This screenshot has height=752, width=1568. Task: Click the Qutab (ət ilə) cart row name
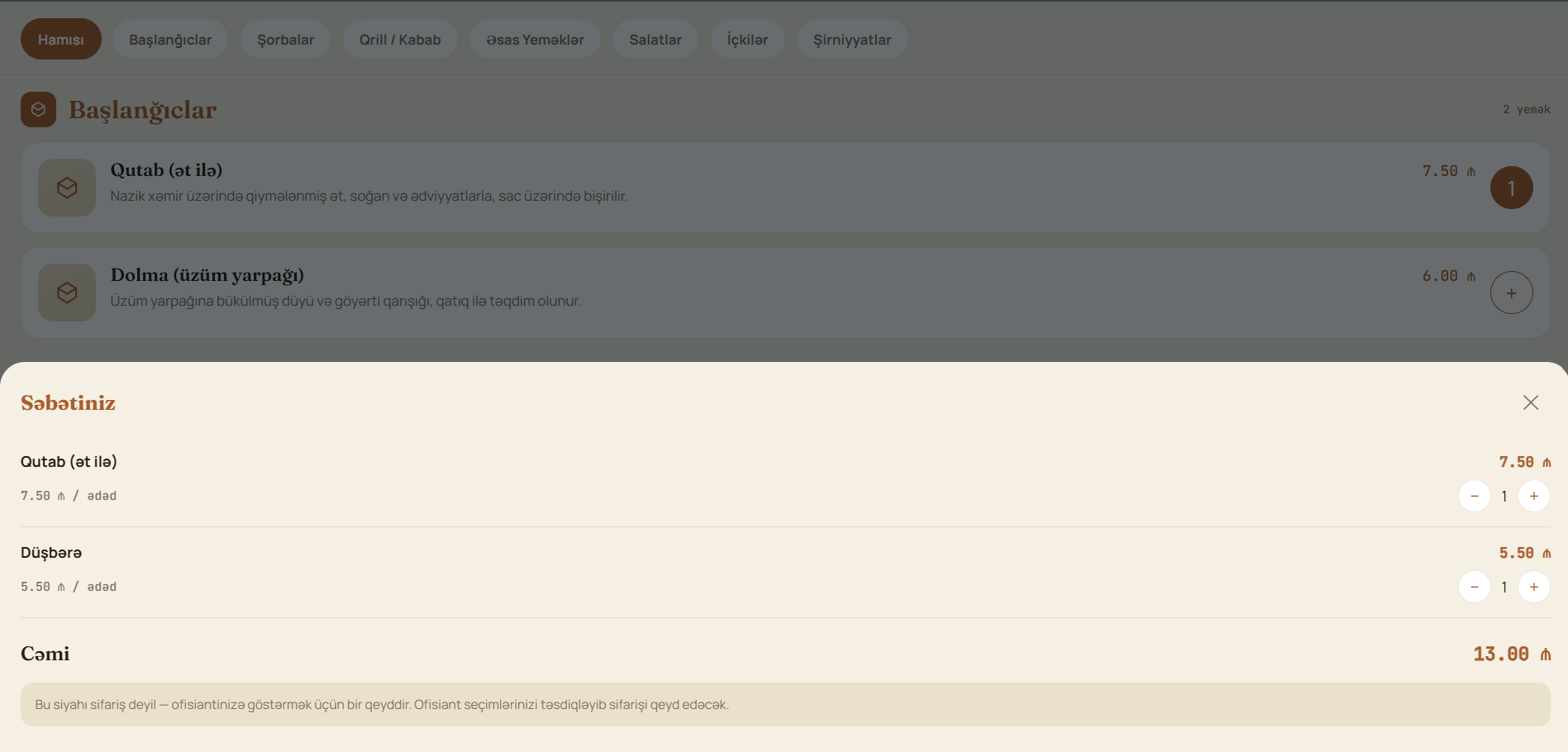point(69,462)
